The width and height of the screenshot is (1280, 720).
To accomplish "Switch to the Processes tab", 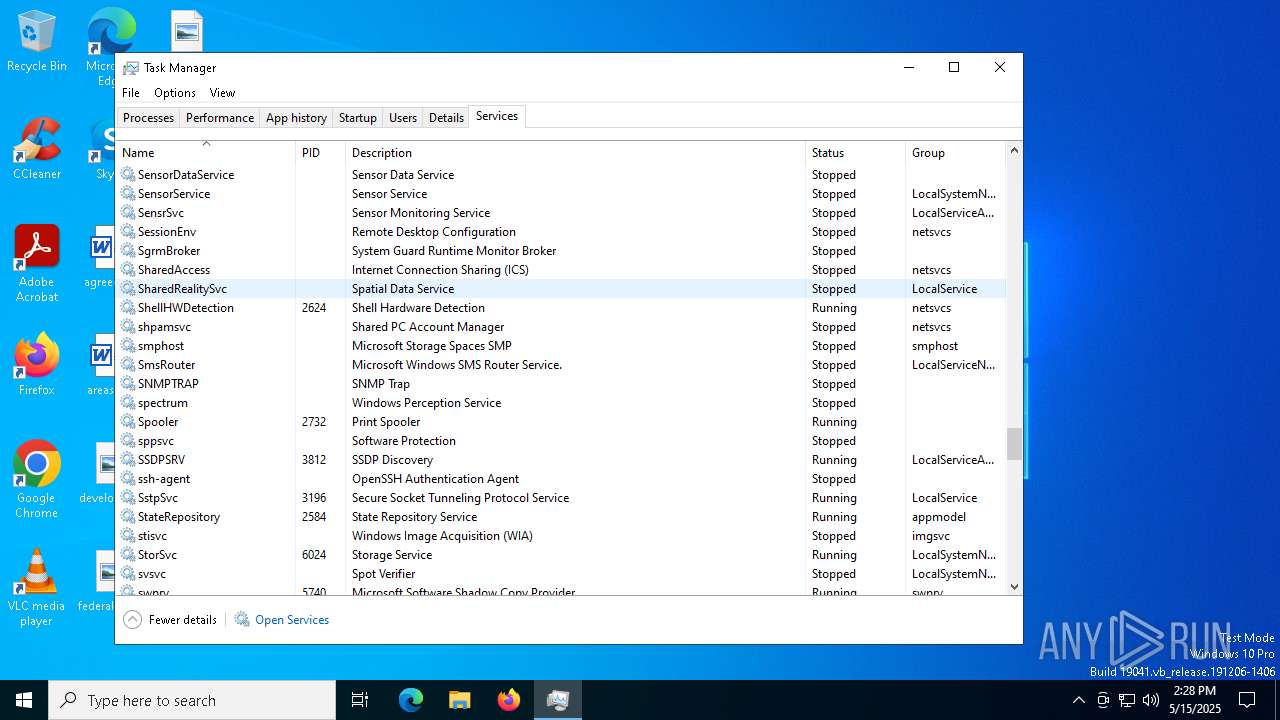I will coord(148,118).
